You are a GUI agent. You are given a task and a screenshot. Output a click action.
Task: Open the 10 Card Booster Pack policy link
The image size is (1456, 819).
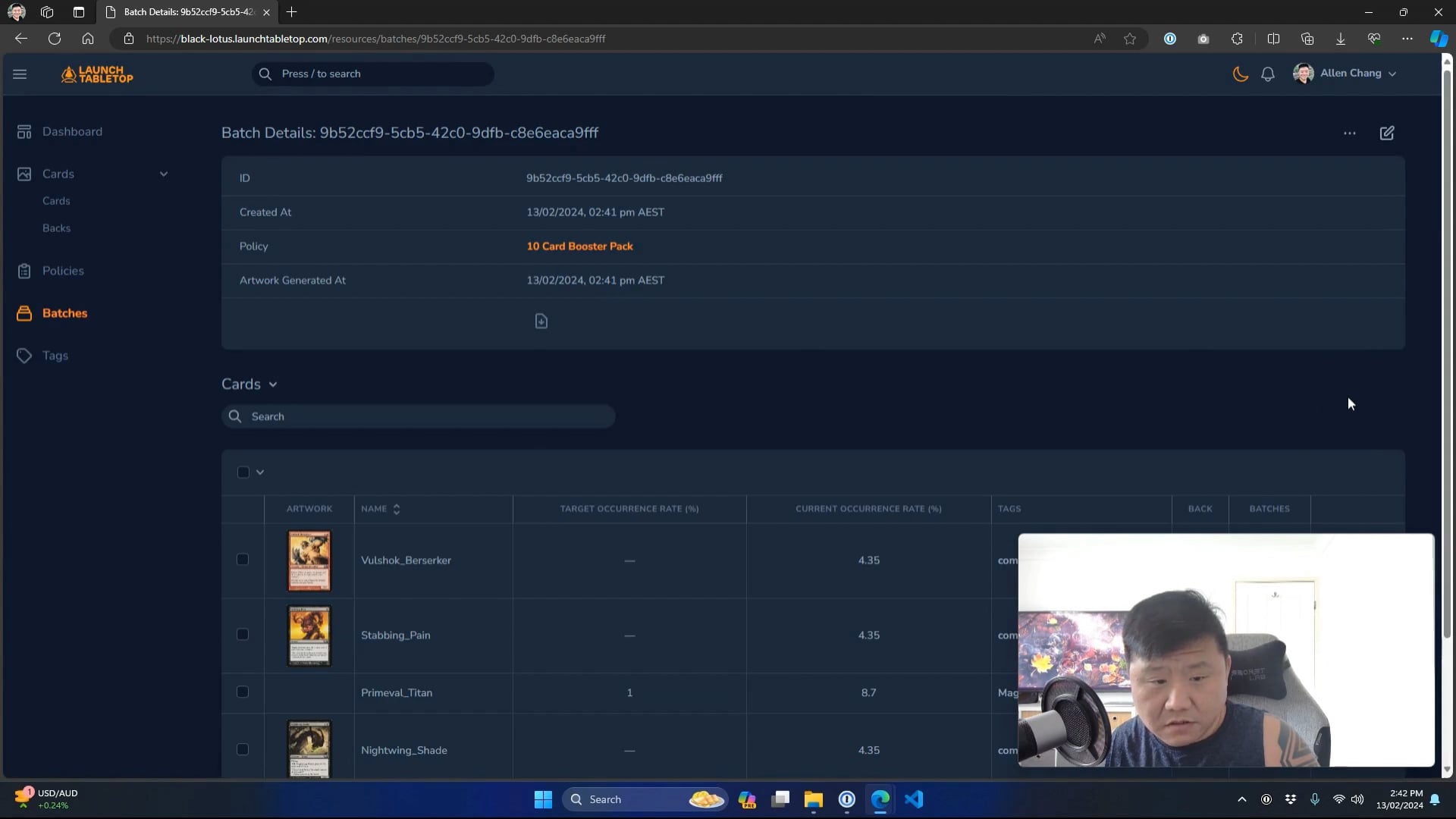(x=579, y=246)
